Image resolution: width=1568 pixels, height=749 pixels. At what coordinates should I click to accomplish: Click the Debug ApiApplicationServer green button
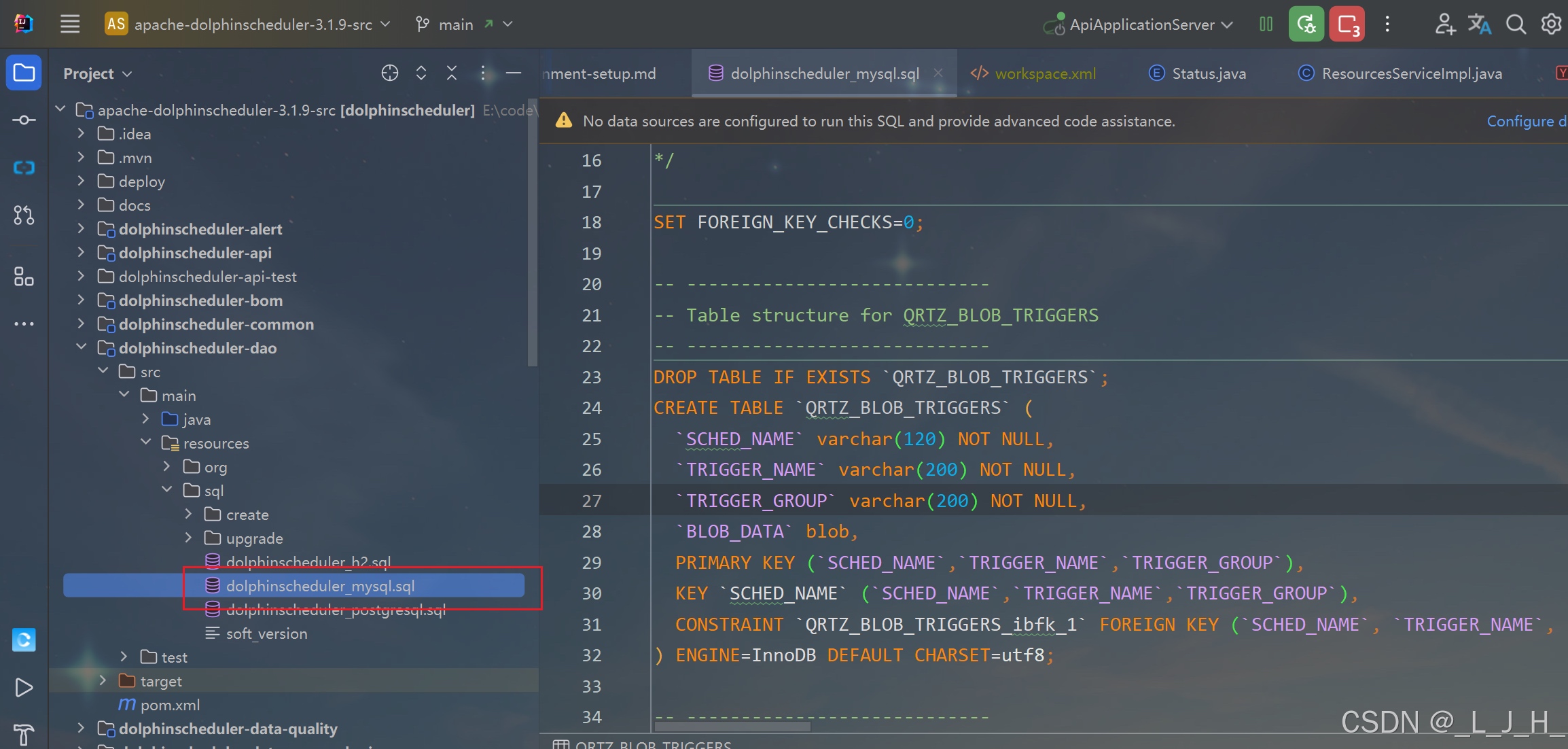pyautogui.click(x=1306, y=24)
